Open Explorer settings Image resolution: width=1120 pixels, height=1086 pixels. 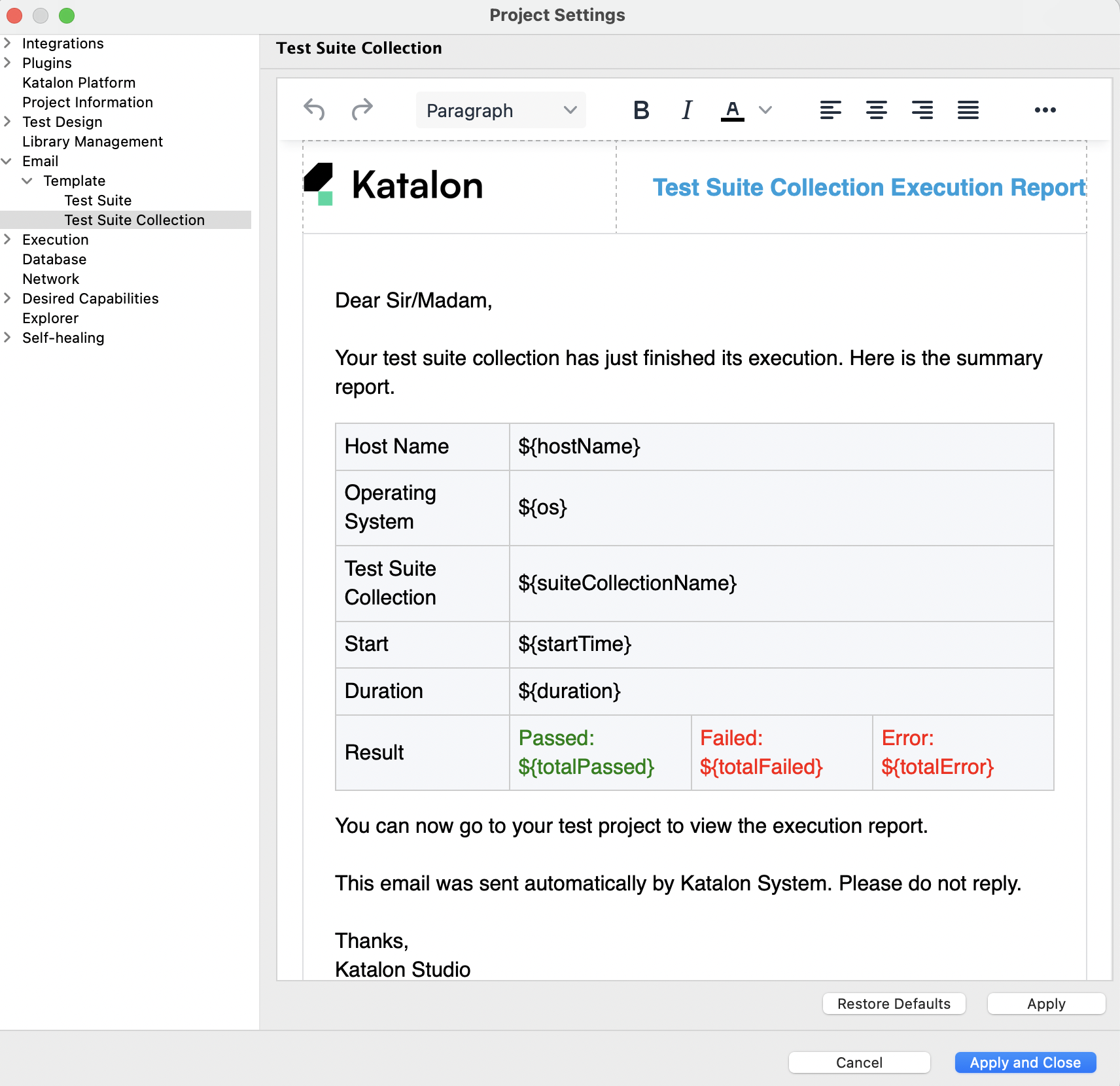50,318
